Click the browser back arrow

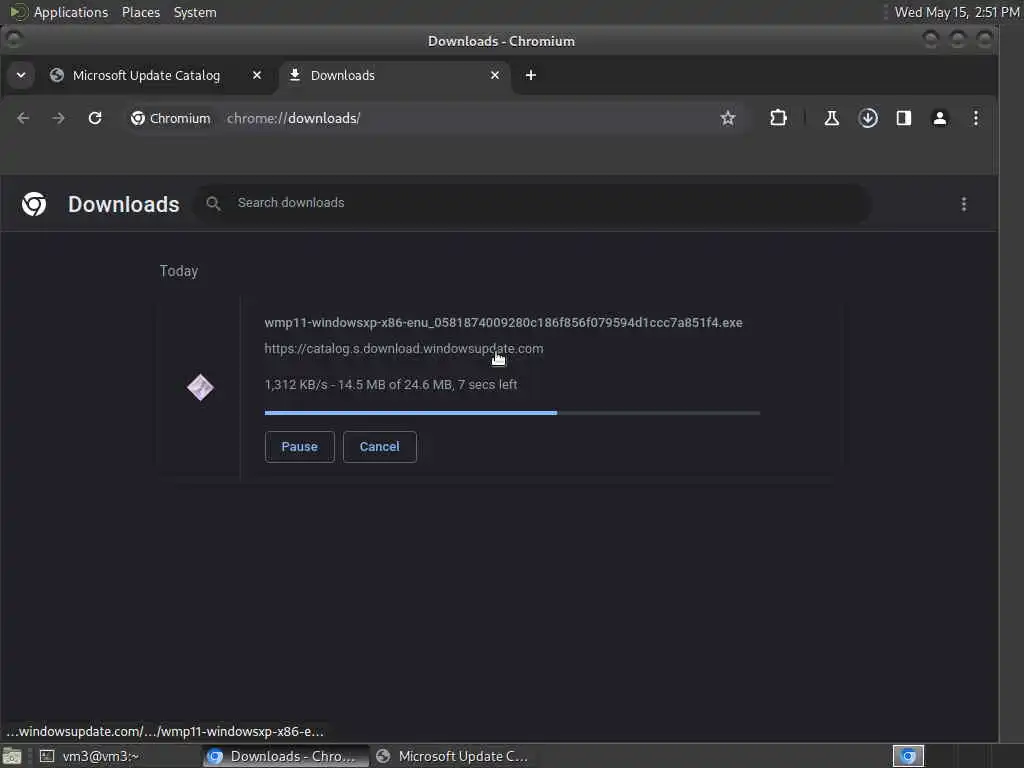[x=23, y=118]
